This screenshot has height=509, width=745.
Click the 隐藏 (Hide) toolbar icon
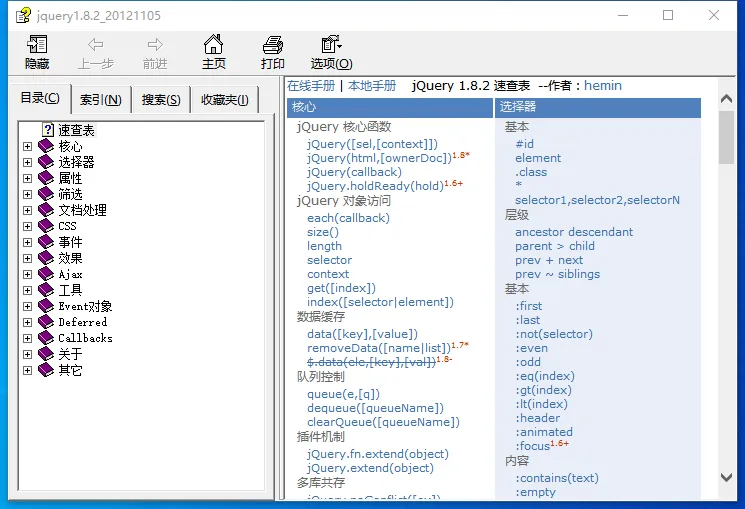click(x=37, y=44)
